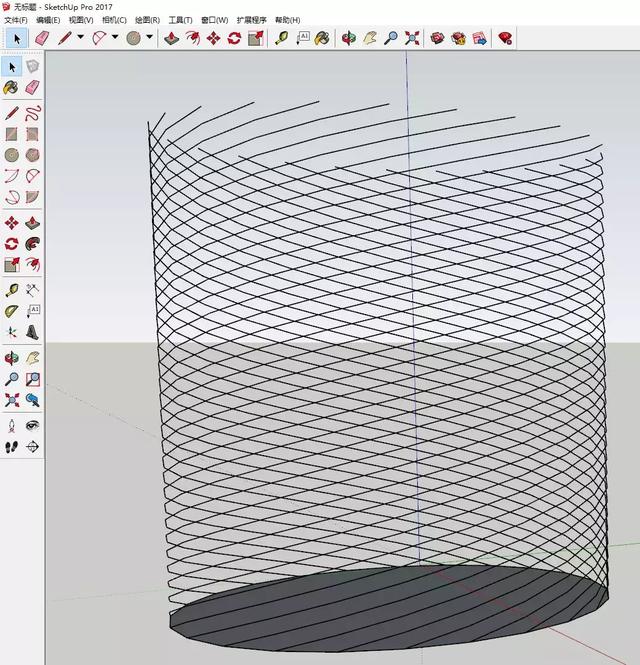This screenshot has width=640, height=665.
Task: Activate the Offset tool in the left tool set
Action: 32,265
